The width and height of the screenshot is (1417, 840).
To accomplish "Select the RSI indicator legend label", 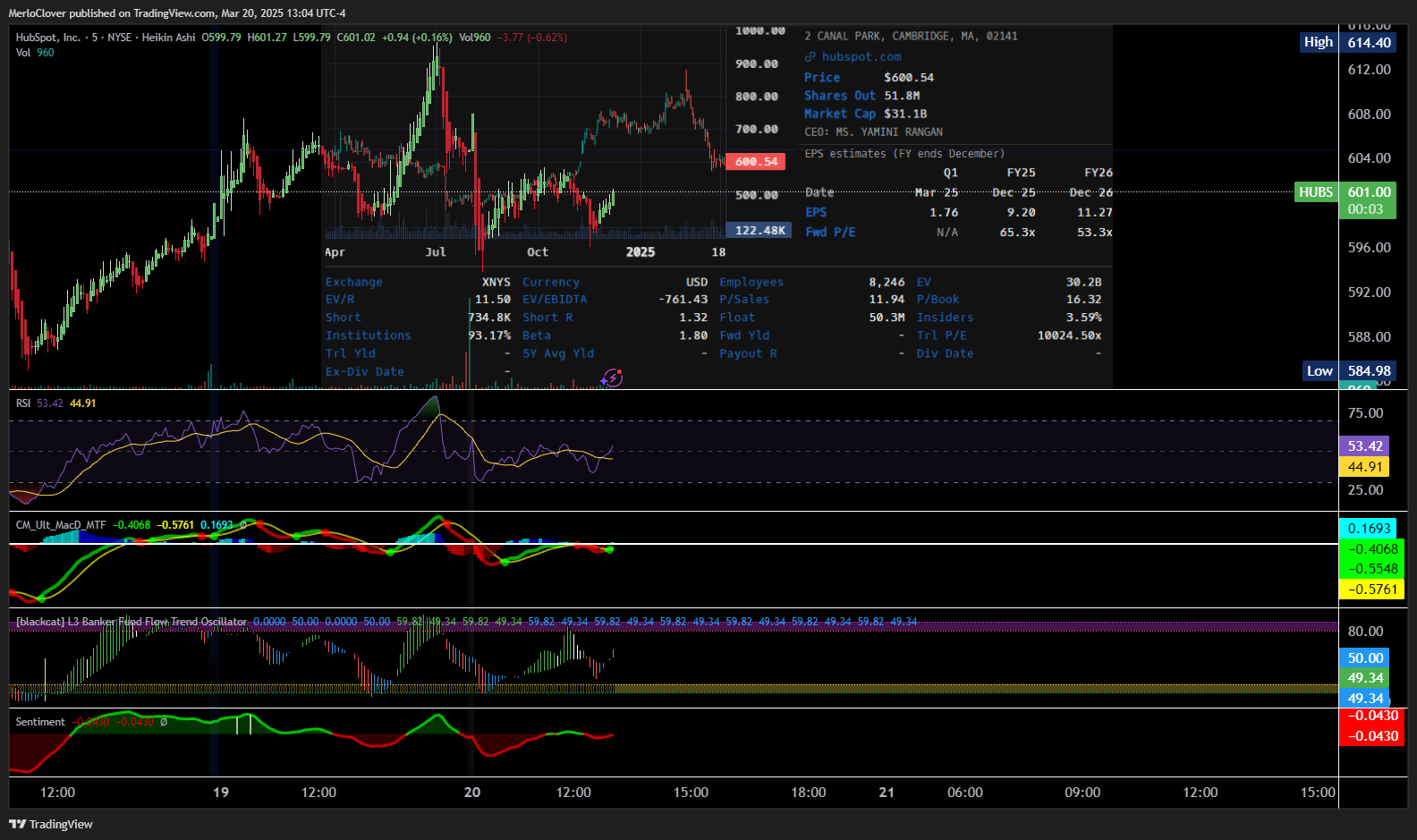I will pyautogui.click(x=23, y=403).
